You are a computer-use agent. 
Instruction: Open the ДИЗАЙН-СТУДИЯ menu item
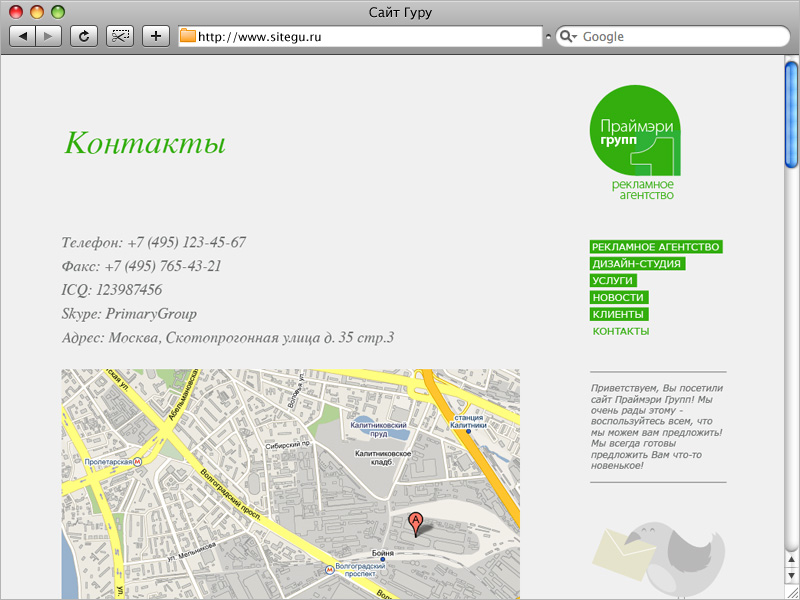click(x=637, y=264)
